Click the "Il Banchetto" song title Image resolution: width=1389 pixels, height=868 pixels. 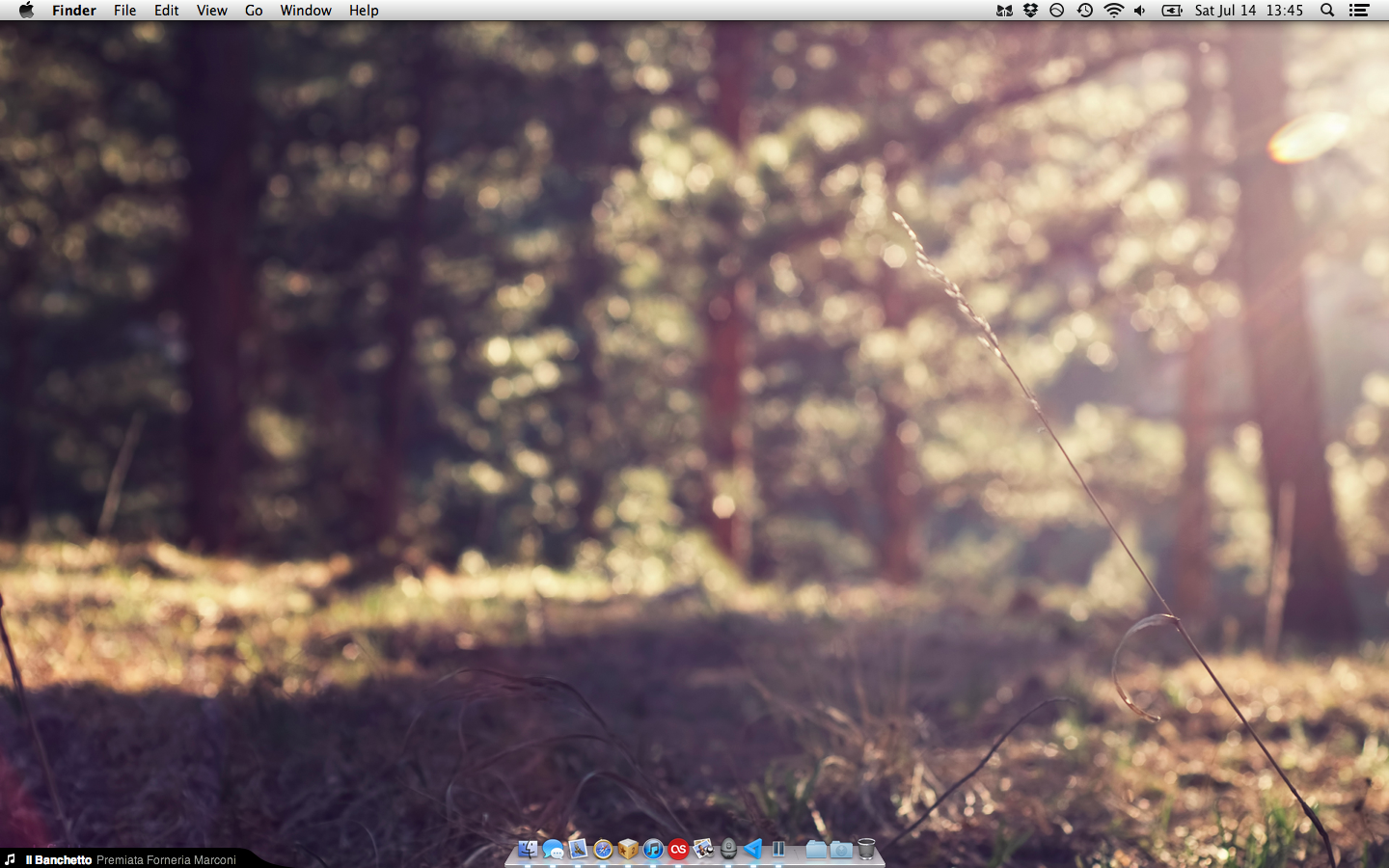tap(59, 860)
